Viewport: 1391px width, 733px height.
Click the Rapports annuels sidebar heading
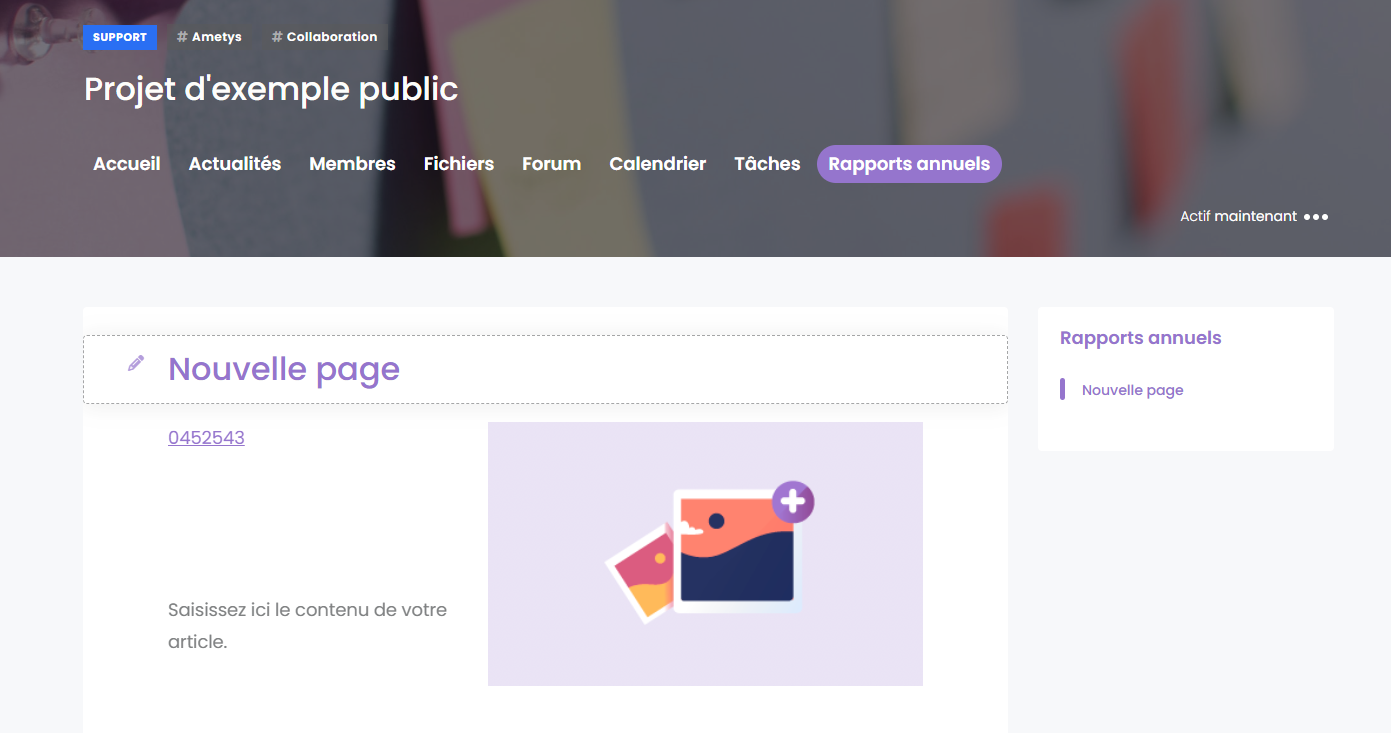pos(1140,338)
